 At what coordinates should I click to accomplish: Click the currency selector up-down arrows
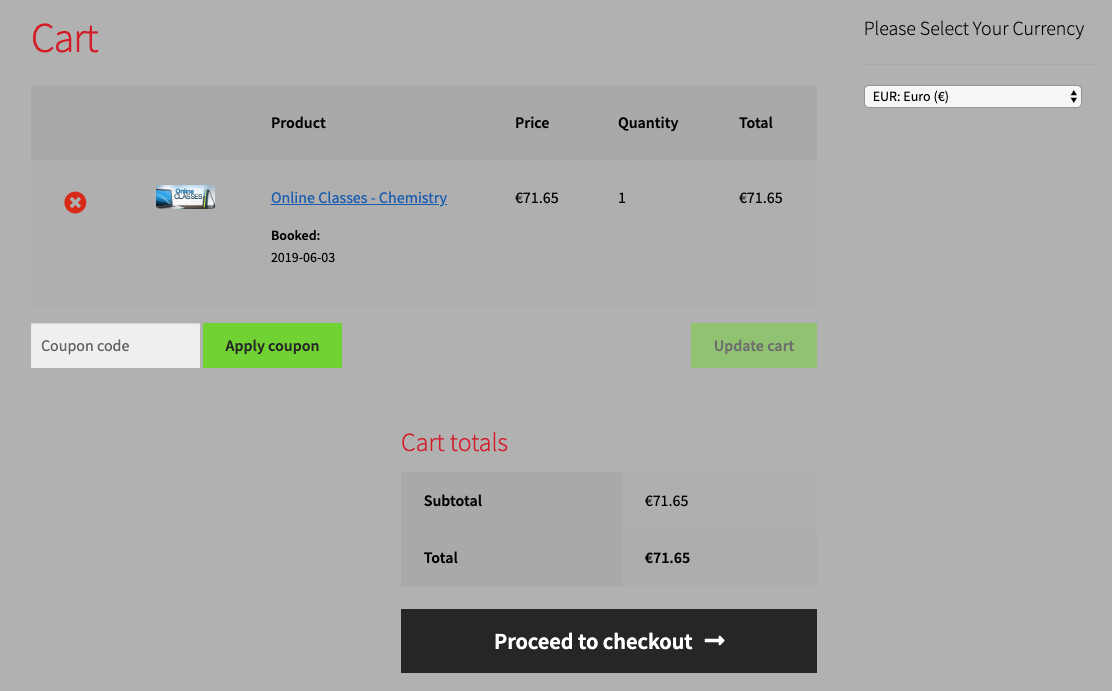(1073, 97)
